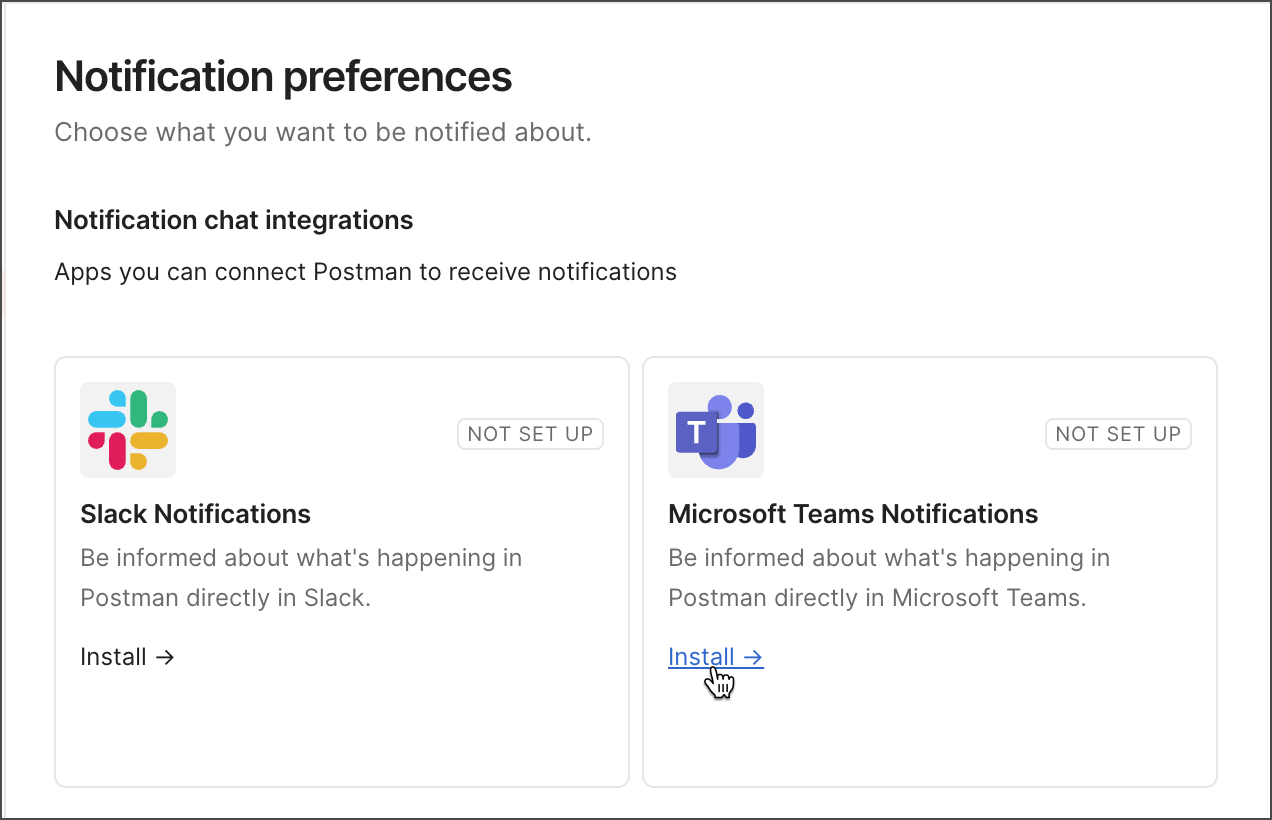
Task: Select the Slack Notifications title
Action: (x=195, y=514)
